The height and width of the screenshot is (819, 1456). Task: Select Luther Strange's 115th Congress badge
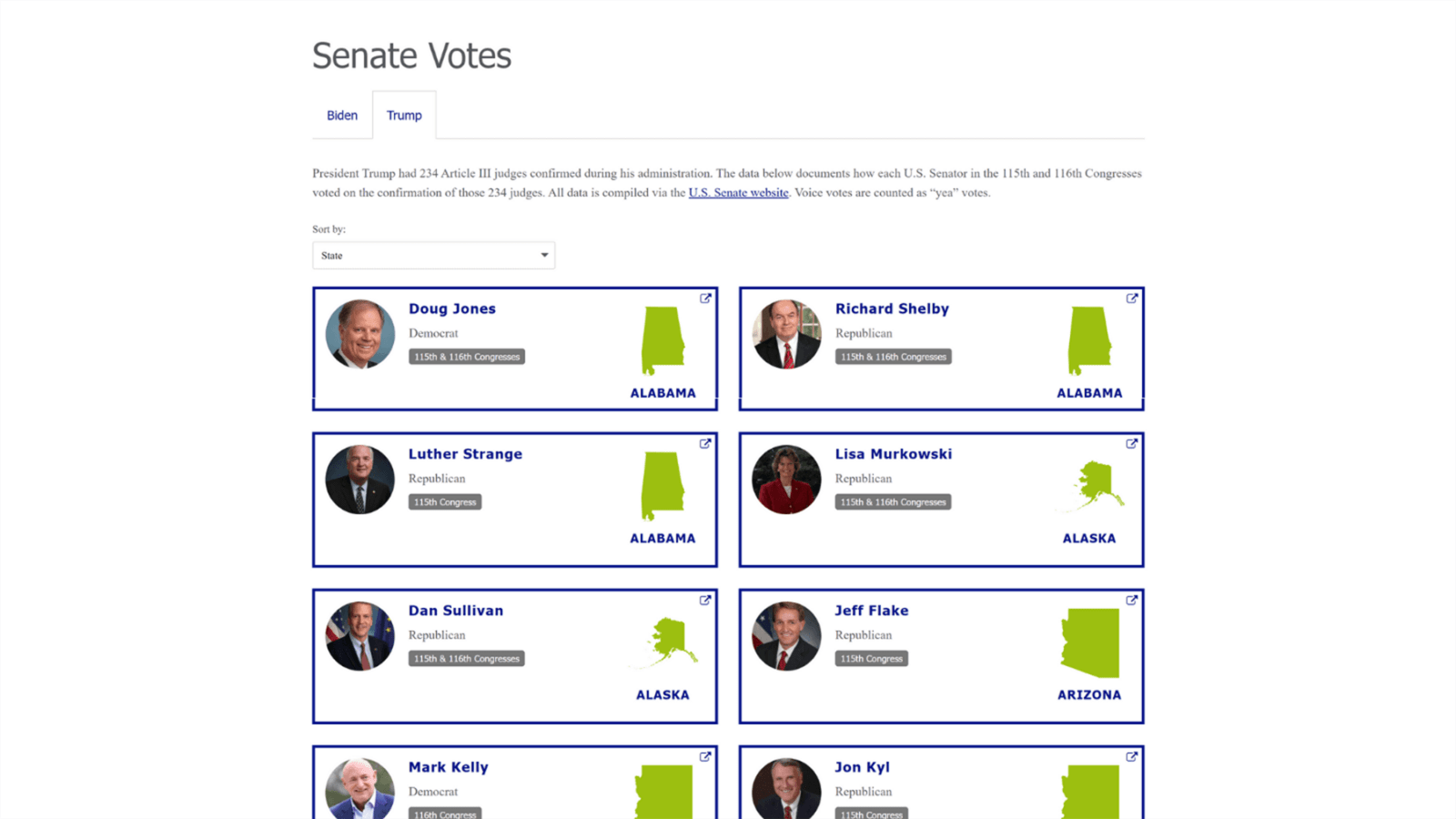[445, 502]
